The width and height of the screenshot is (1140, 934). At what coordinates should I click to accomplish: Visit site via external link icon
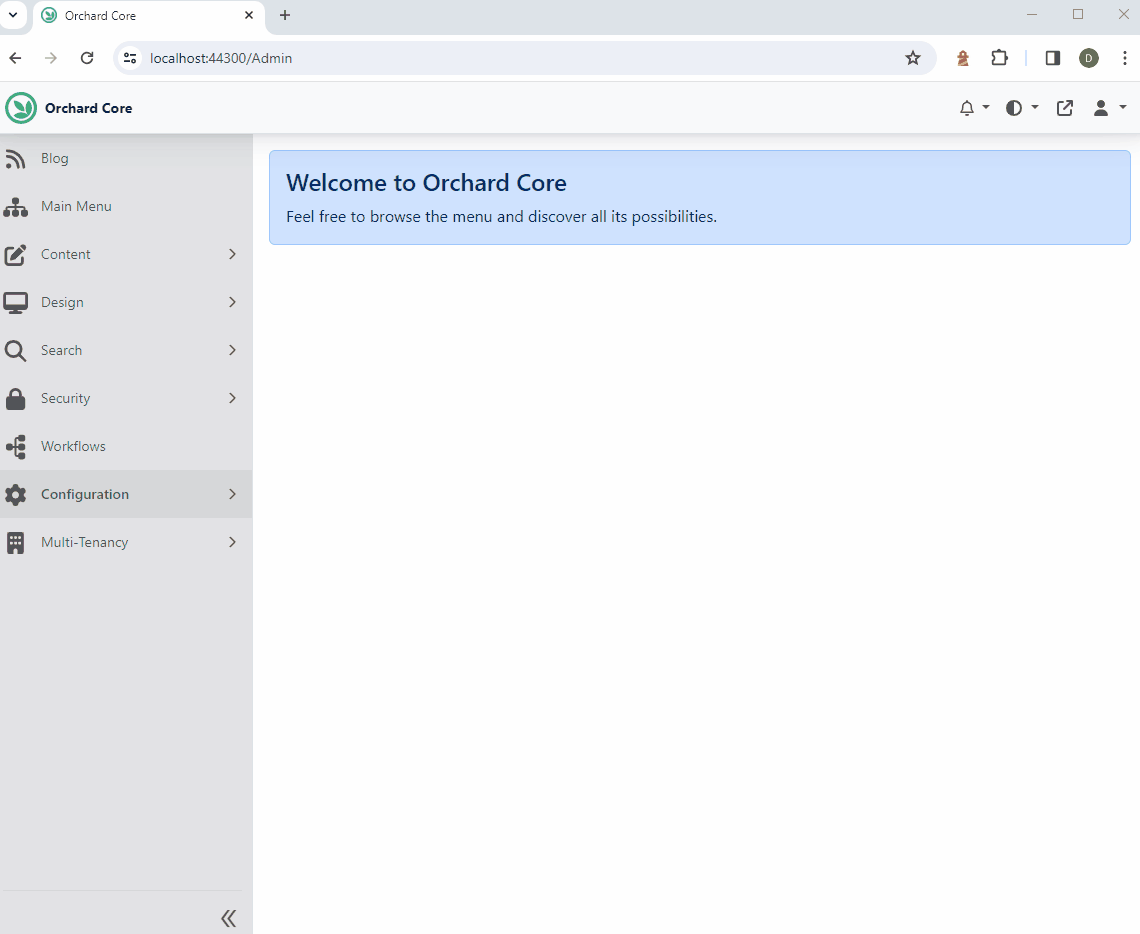tap(1064, 108)
